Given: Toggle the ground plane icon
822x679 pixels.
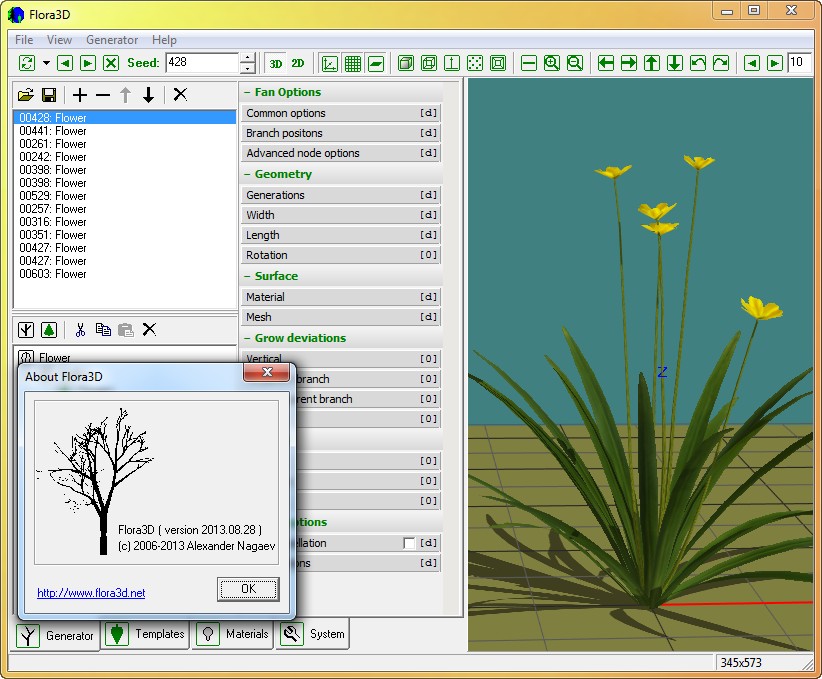Looking at the screenshot, I should (376, 63).
